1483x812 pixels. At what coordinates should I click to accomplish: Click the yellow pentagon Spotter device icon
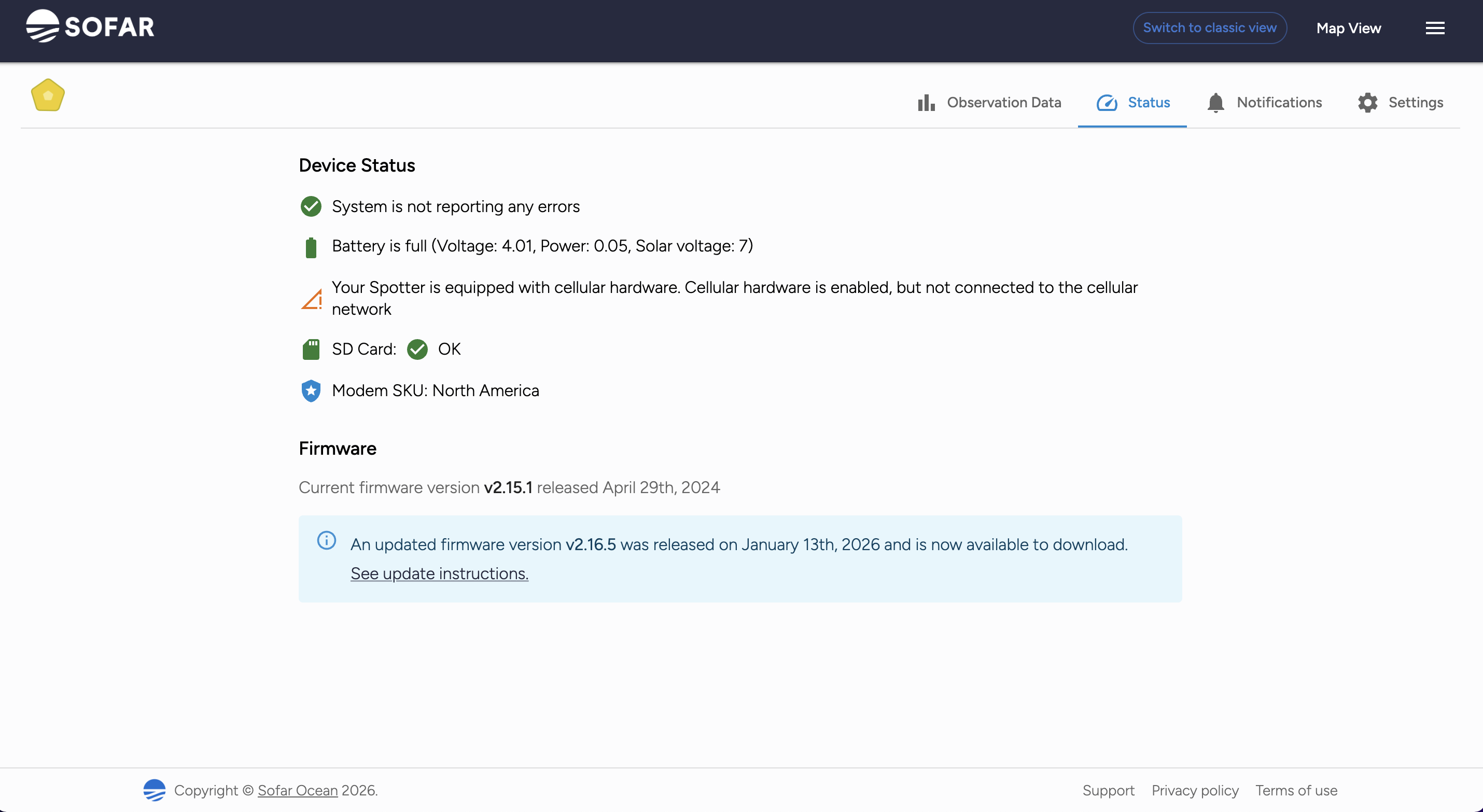(48, 95)
